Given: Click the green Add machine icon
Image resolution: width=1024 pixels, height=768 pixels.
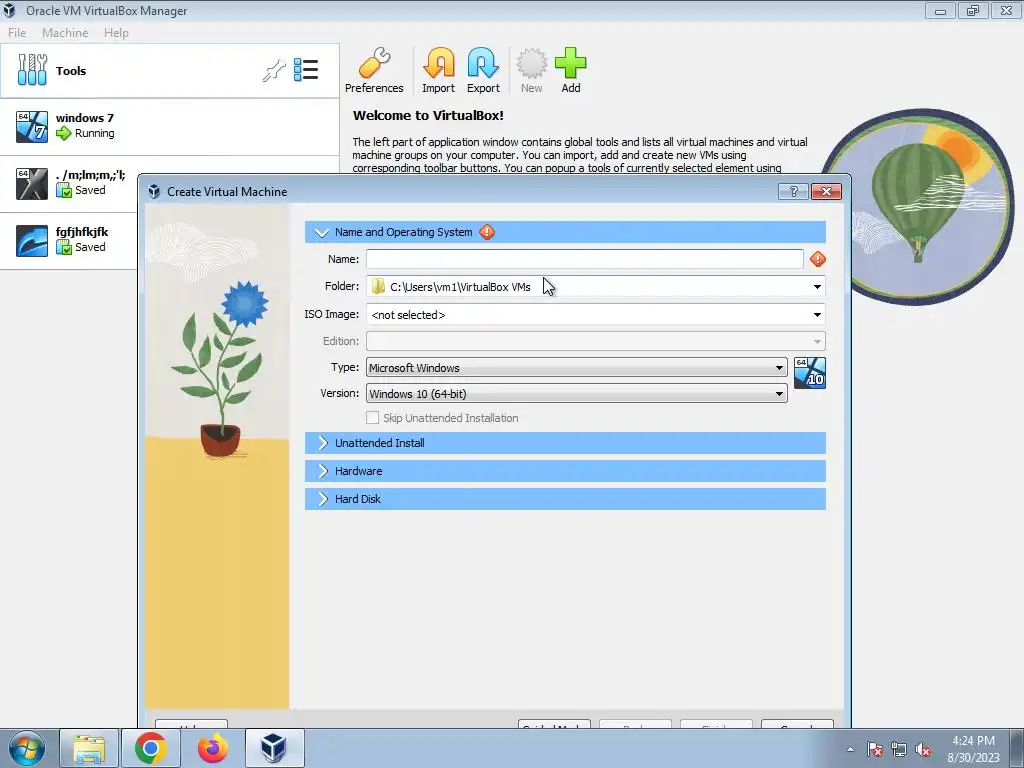Looking at the screenshot, I should tap(571, 71).
